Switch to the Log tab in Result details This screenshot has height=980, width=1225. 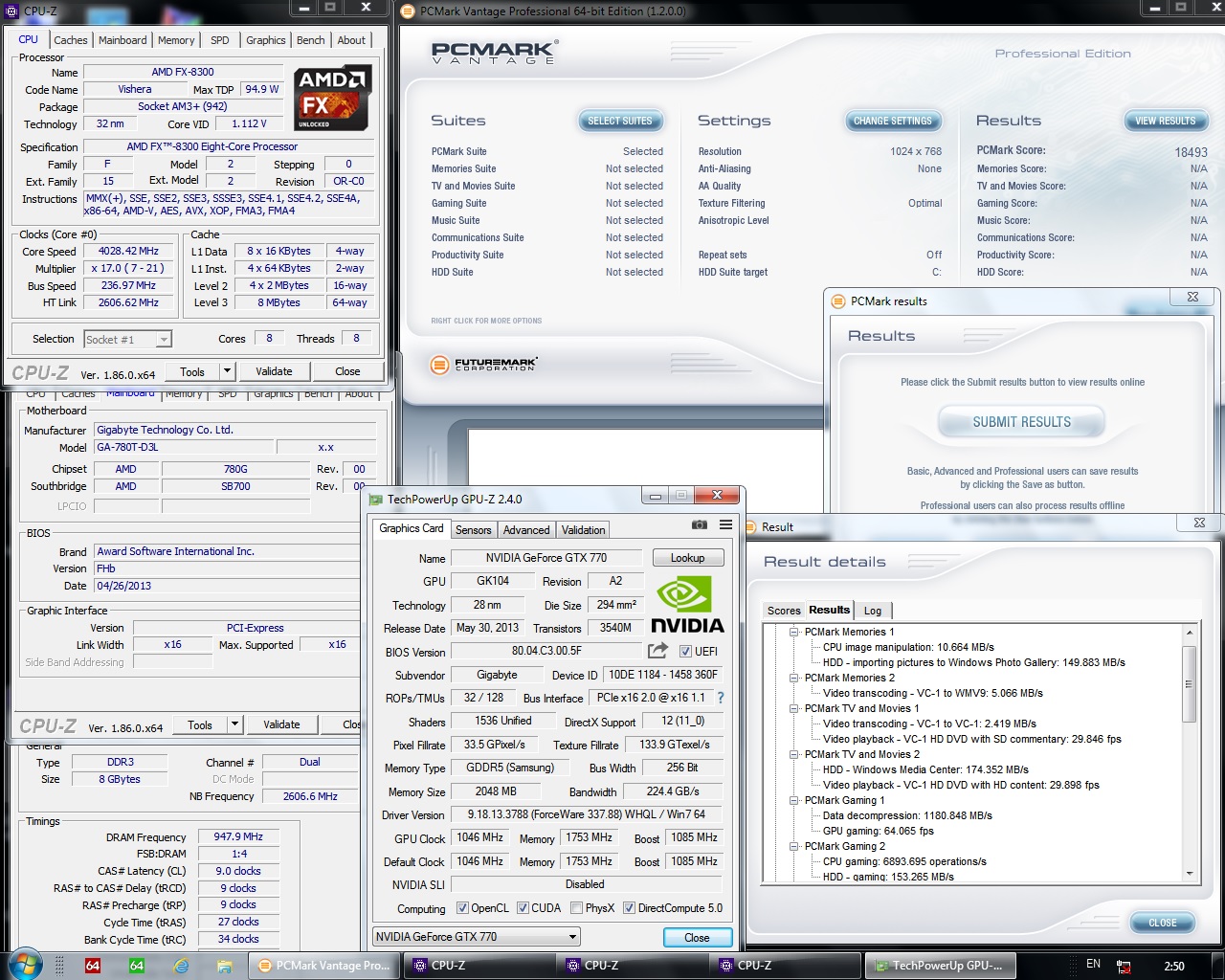click(x=873, y=611)
